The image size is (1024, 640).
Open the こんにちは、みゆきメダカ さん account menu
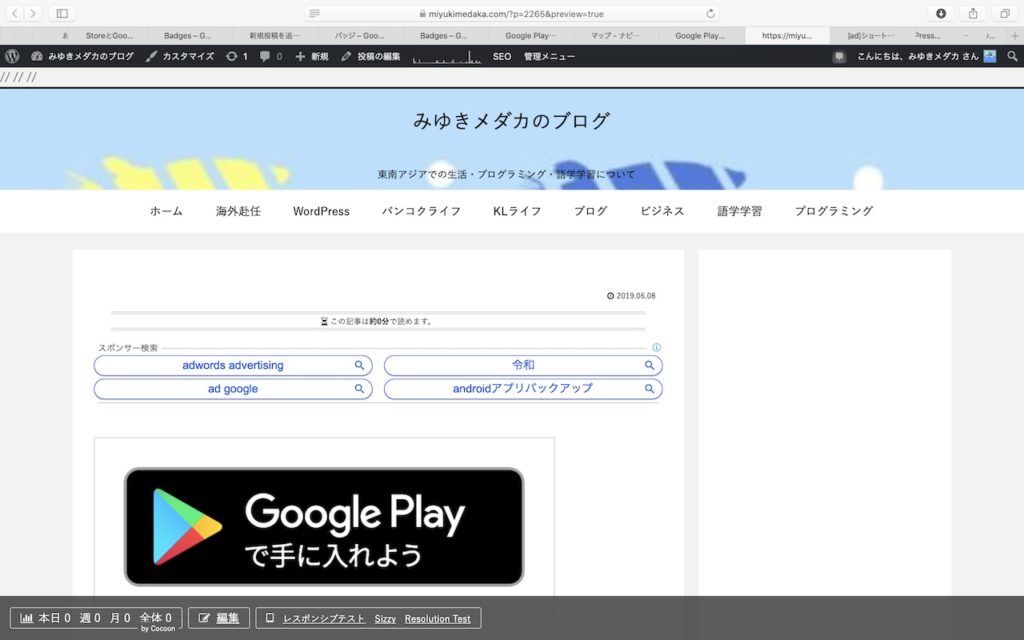(926, 56)
